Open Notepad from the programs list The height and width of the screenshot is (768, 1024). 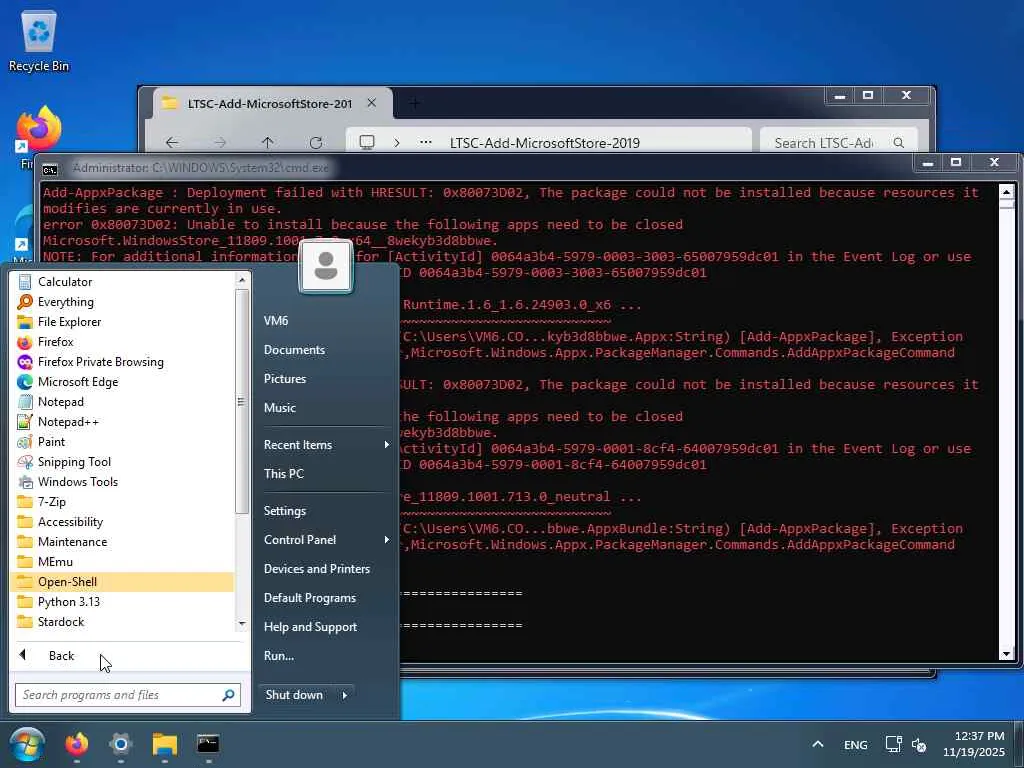[122, 402]
